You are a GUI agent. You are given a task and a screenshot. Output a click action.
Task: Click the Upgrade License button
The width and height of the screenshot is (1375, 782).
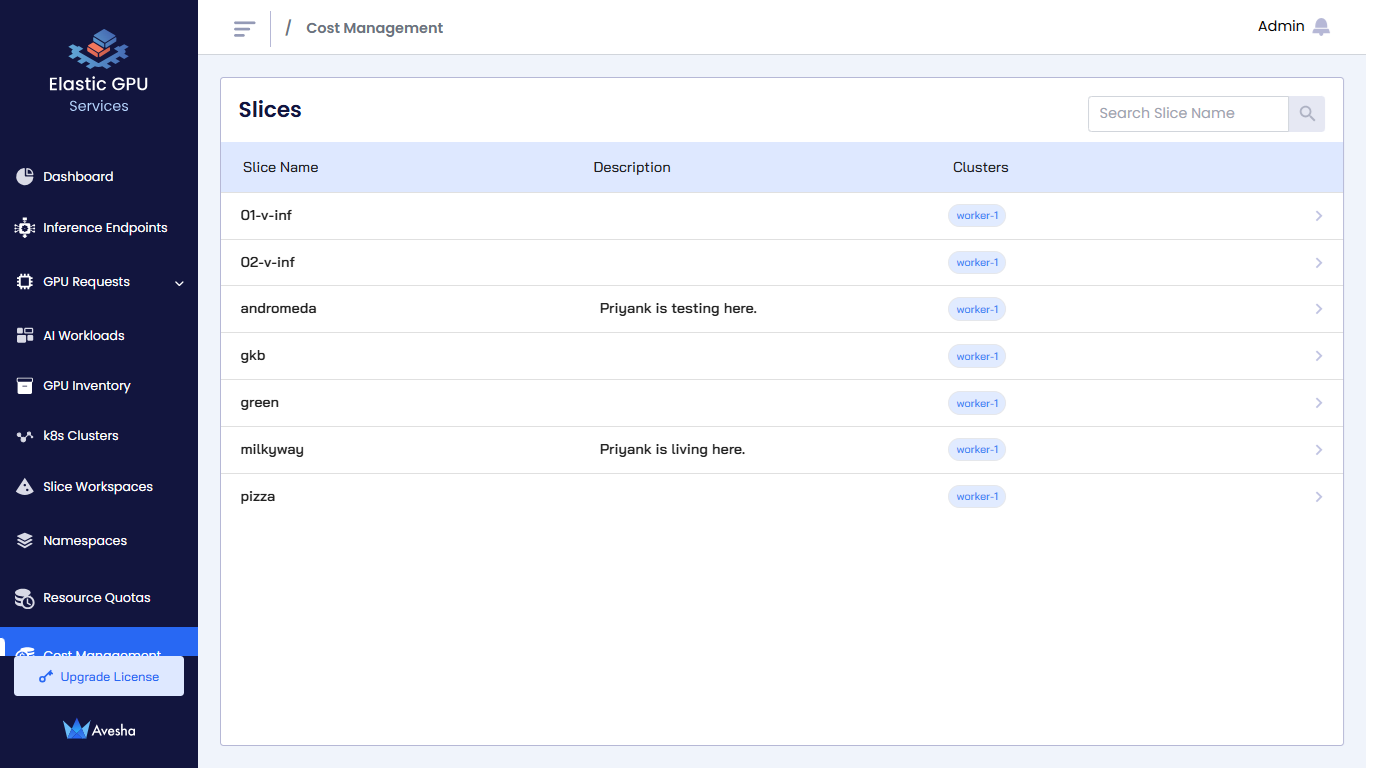tap(99, 677)
